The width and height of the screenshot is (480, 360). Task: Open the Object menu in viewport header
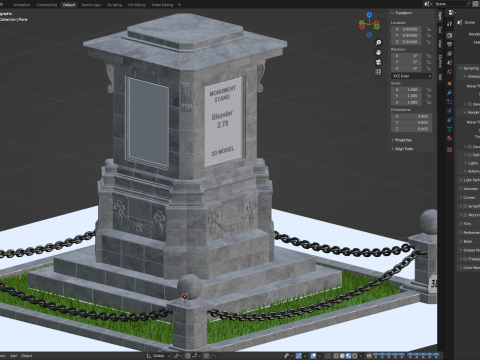[27, 356]
